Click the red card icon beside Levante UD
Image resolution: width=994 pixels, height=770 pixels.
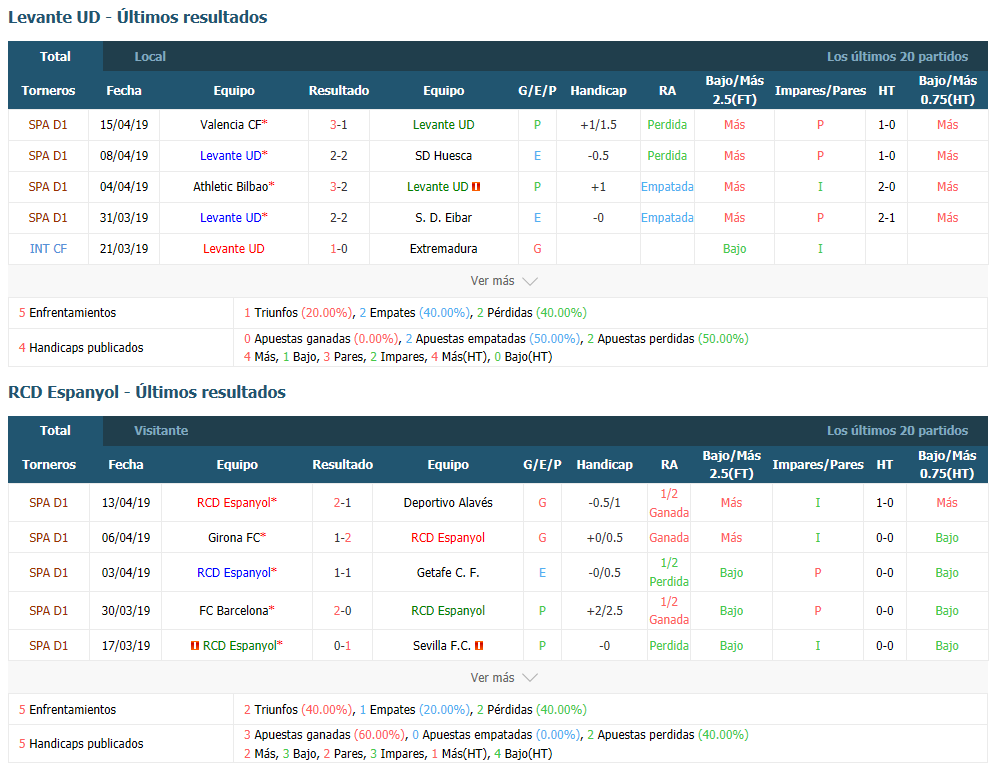[x=477, y=187]
